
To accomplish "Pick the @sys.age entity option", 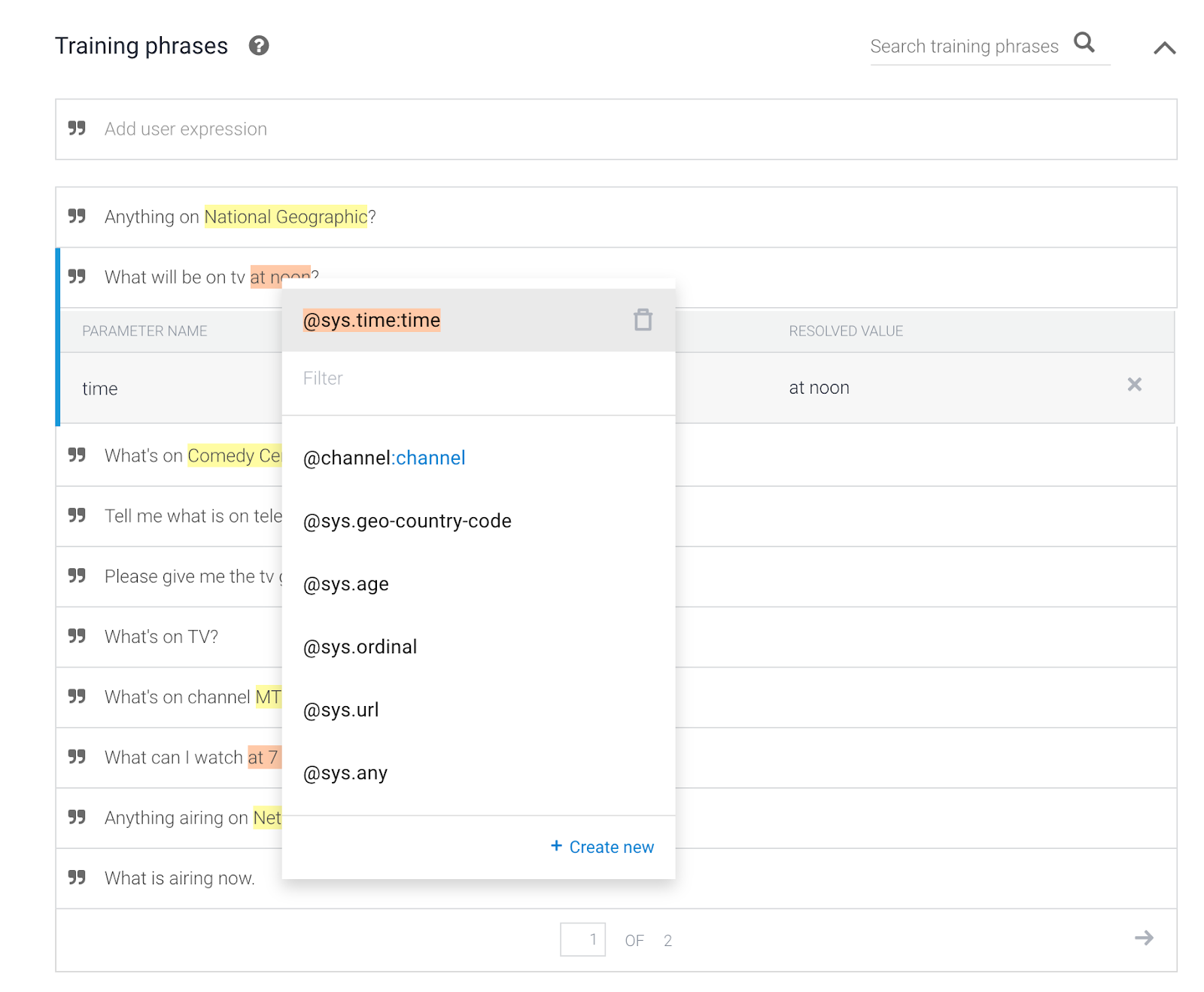I will pos(345,584).
